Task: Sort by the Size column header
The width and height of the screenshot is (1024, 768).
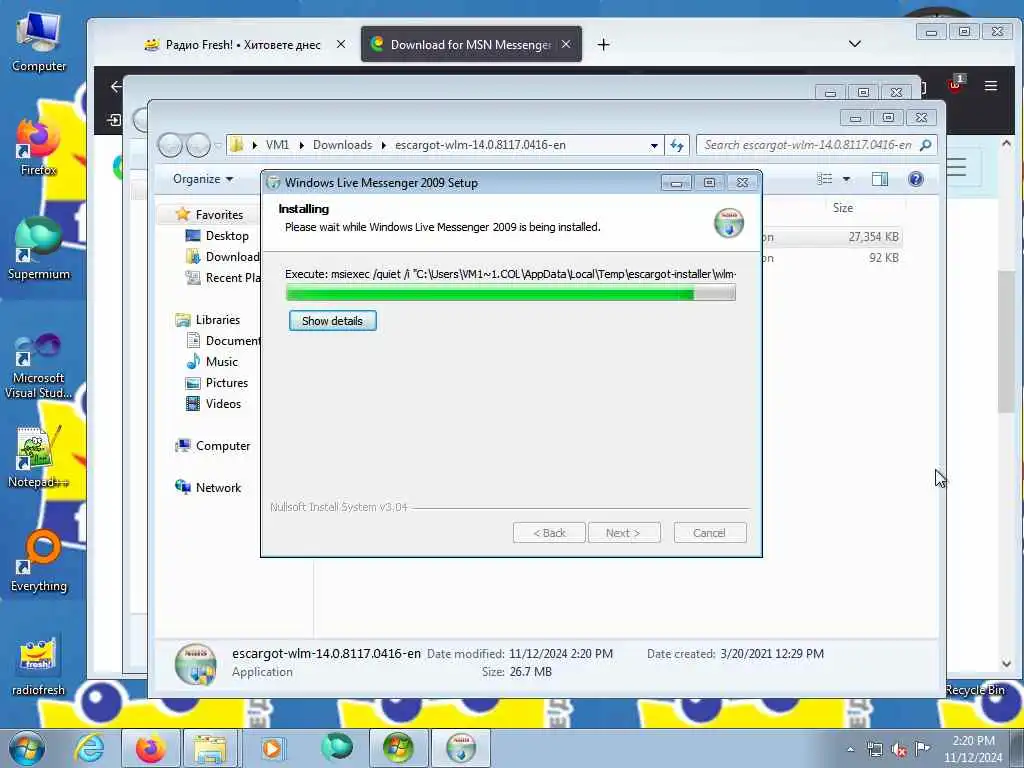Action: 842,208
